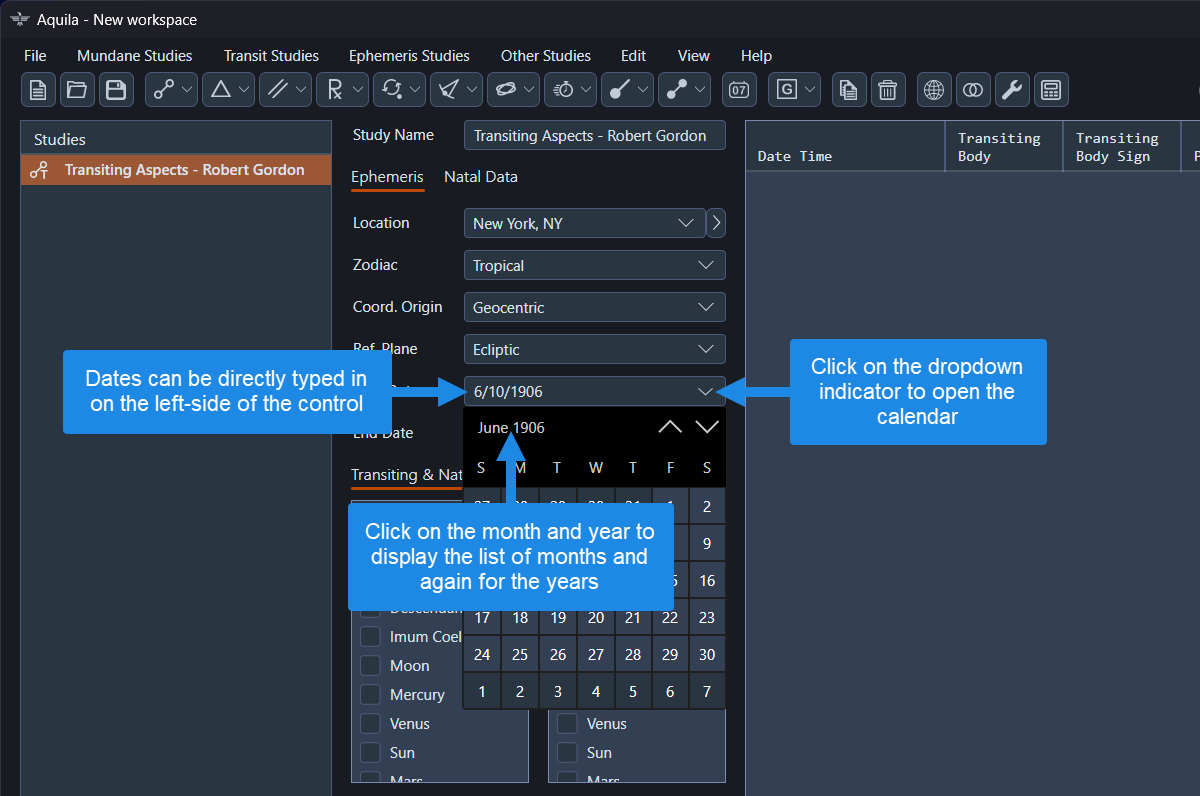Viewport: 1200px width, 796px height.
Task: Click the June 1906 calendar header
Action: point(511,428)
